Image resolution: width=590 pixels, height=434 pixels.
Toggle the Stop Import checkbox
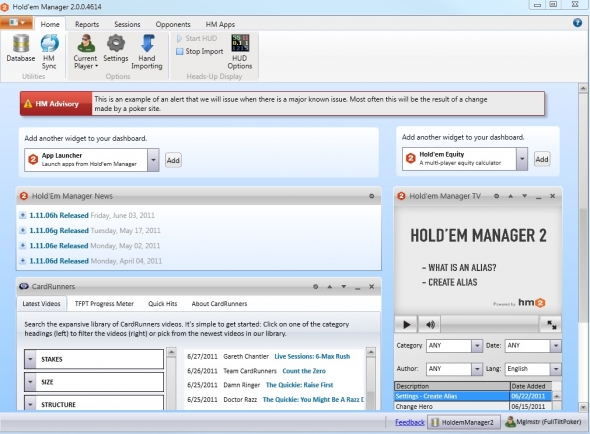pyautogui.click(x=180, y=52)
